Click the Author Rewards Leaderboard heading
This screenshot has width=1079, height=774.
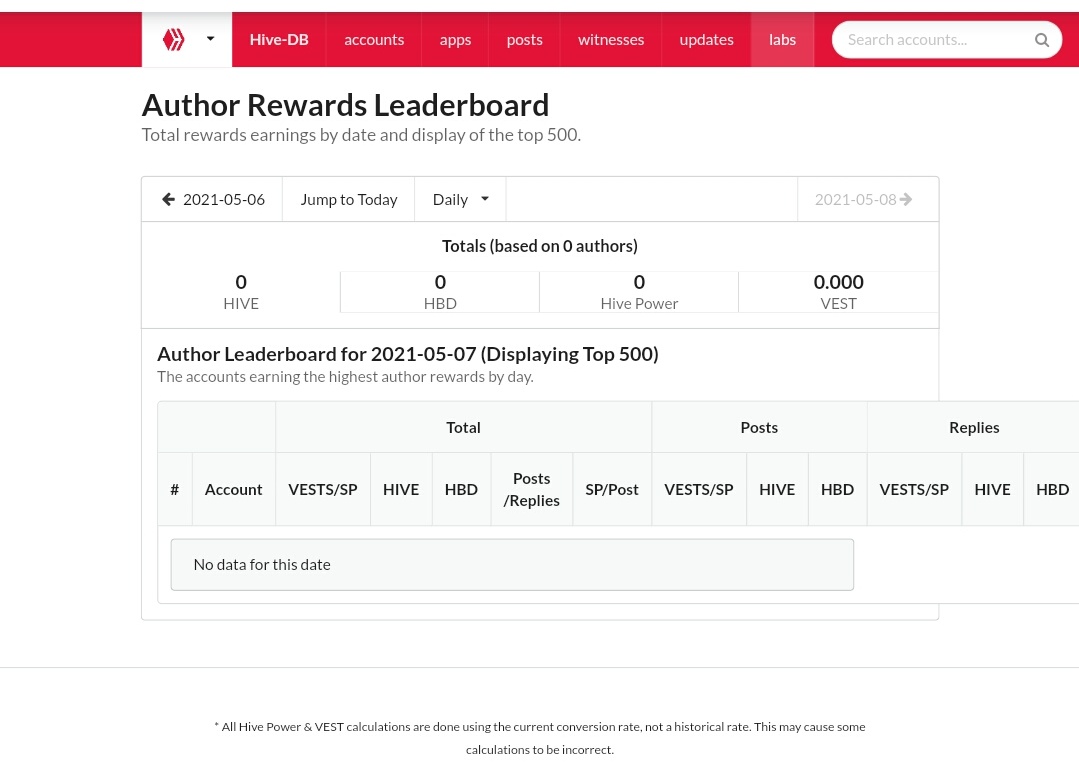[x=345, y=105]
